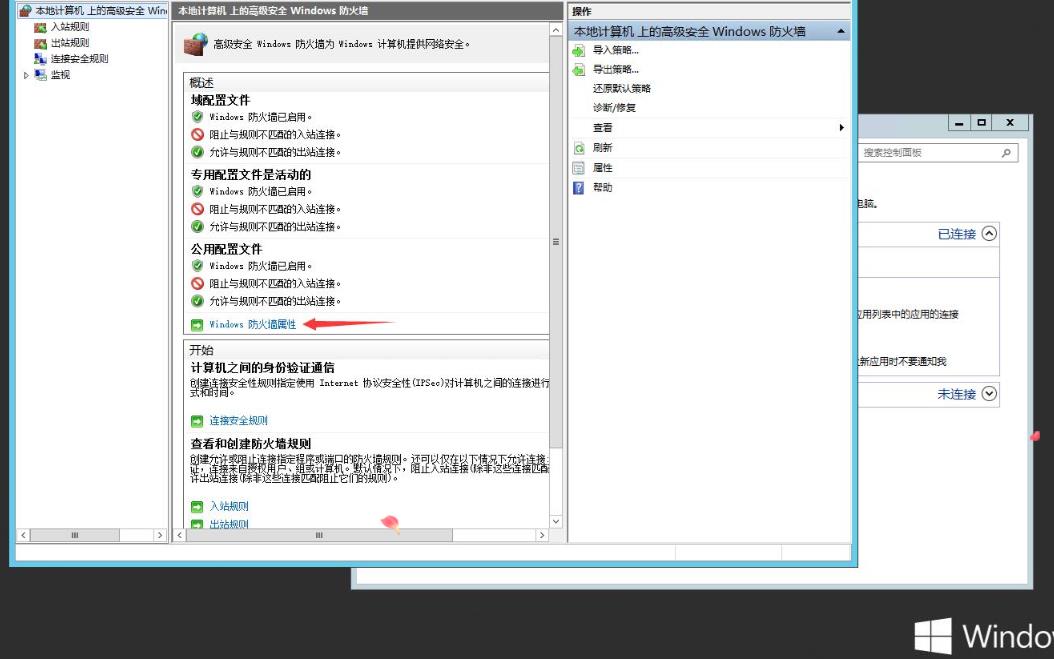
Task: Click center pane horizontal scrollbar left arrow
Action: click(x=179, y=535)
